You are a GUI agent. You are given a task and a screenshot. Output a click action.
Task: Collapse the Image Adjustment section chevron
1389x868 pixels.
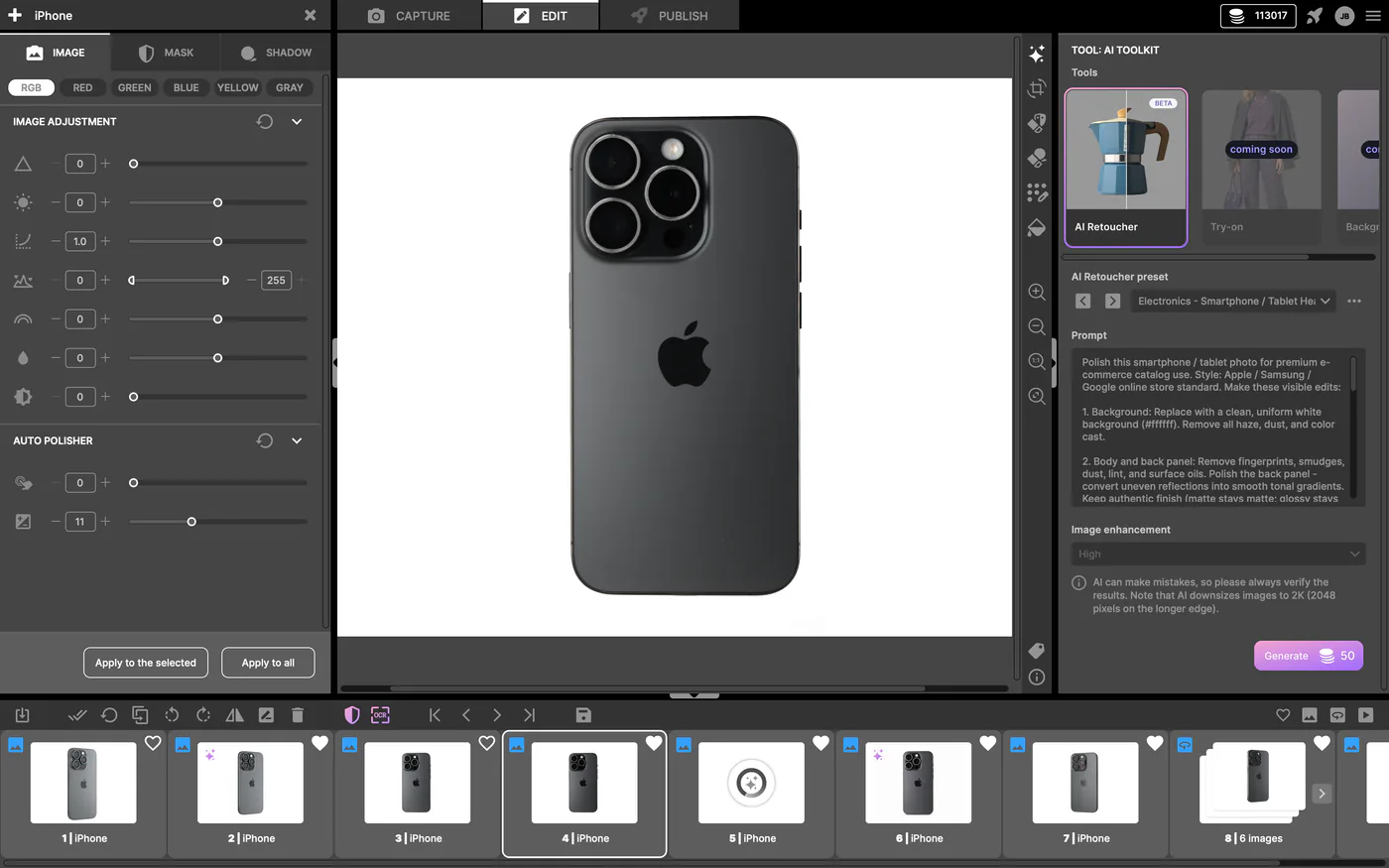(x=297, y=121)
